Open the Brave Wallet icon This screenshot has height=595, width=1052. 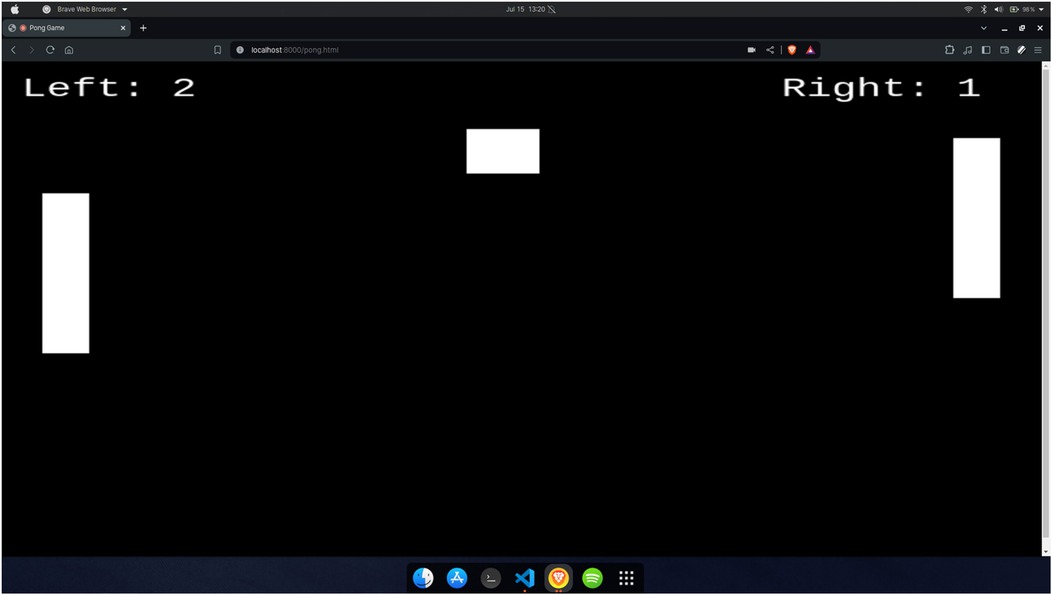click(1004, 50)
